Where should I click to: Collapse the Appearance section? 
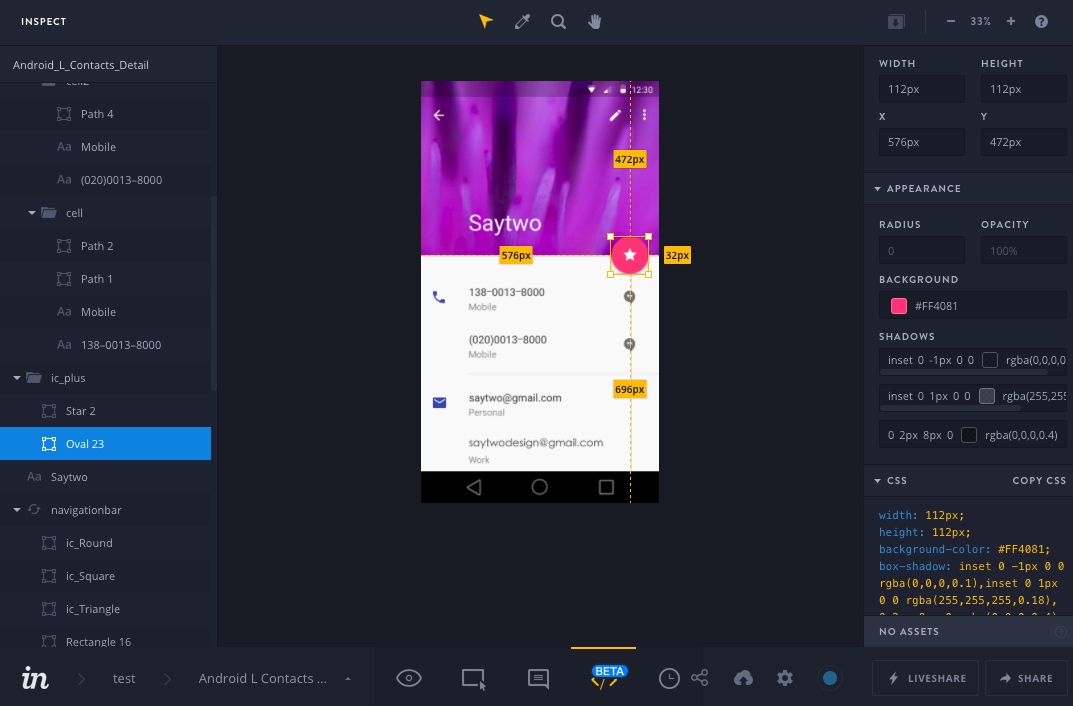point(878,189)
